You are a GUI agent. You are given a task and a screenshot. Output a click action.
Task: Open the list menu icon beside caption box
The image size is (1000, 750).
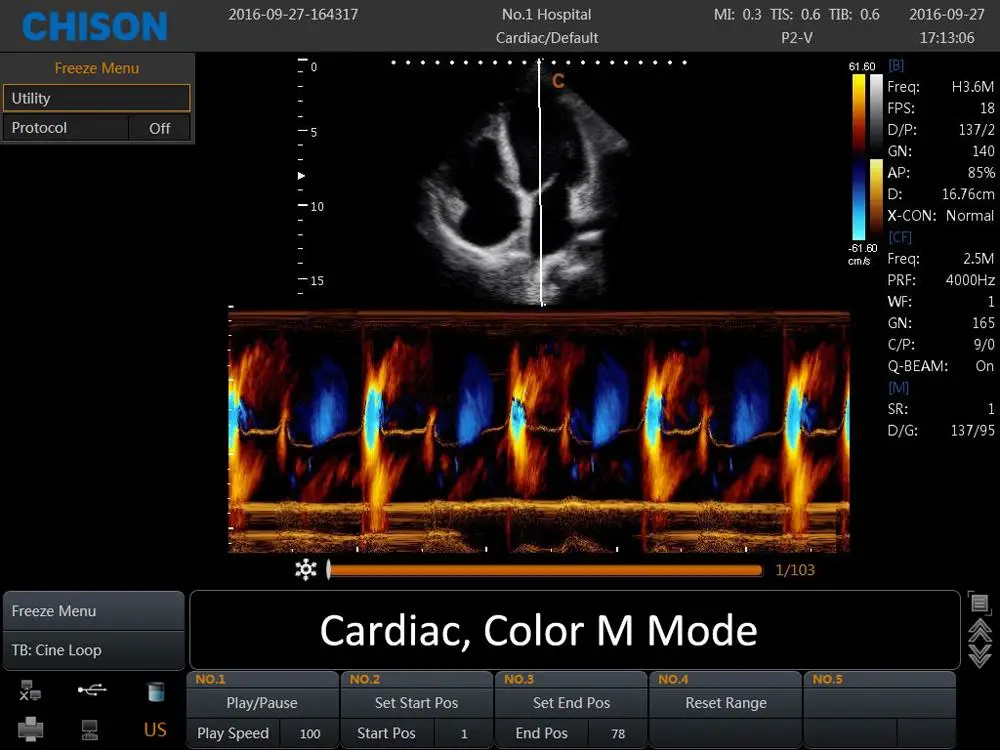click(980, 603)
